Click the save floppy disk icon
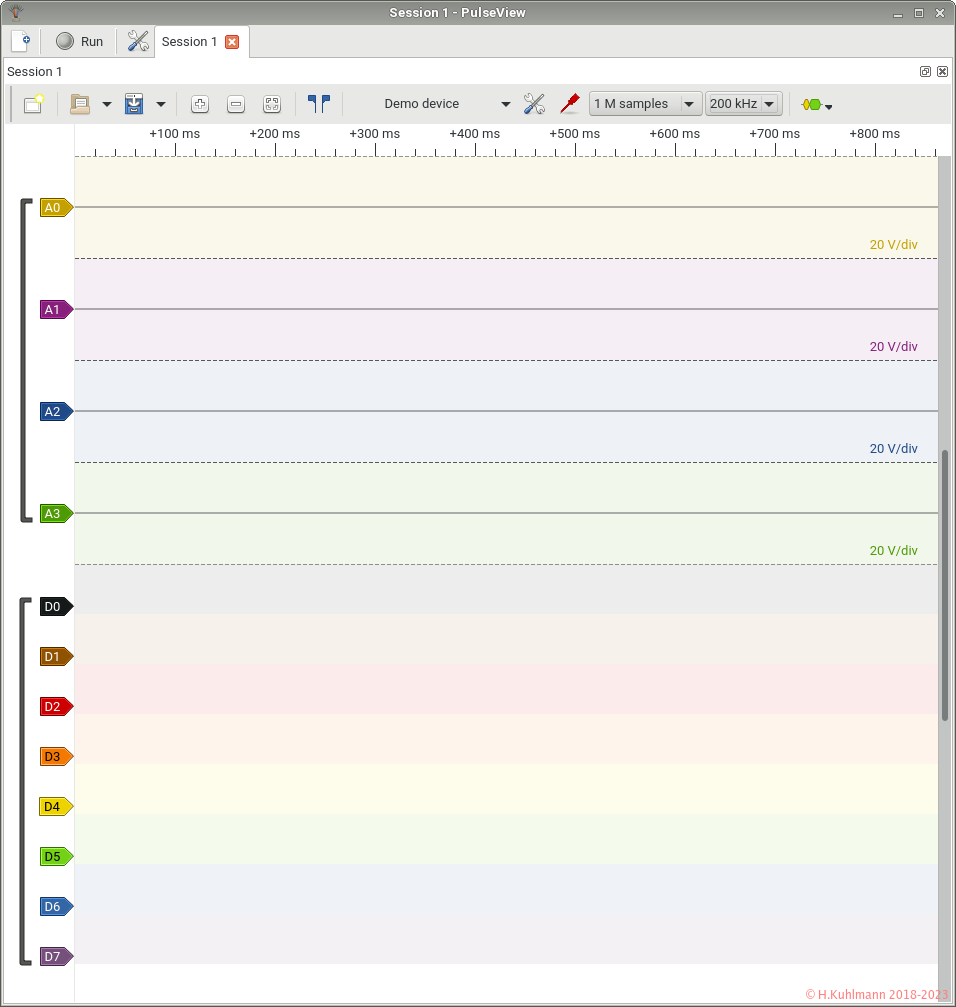Screen dimensions: 956x1007 134,104
